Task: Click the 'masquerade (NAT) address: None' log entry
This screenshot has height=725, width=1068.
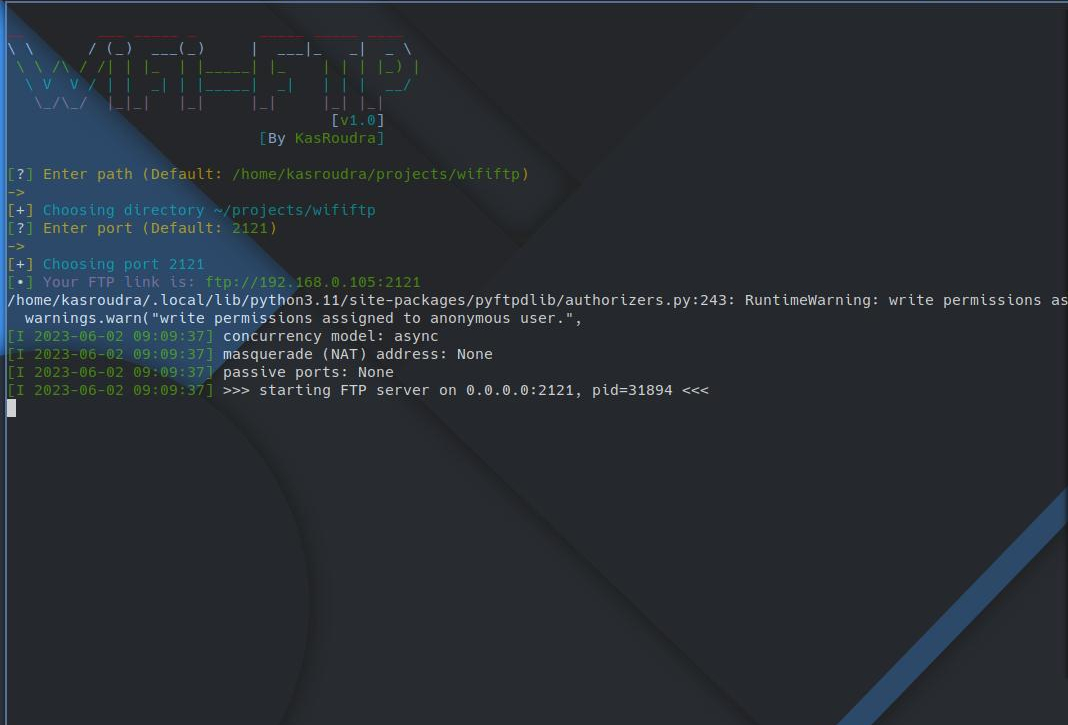Action: click(357, 354)
